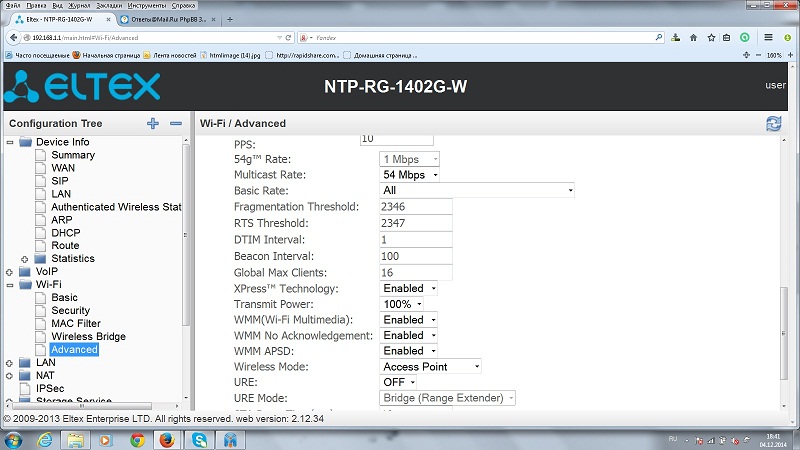Viewport: 800px width, 450px height.
Task: Click the Fragmentation Threshold field
Action: tap(416, 207)
